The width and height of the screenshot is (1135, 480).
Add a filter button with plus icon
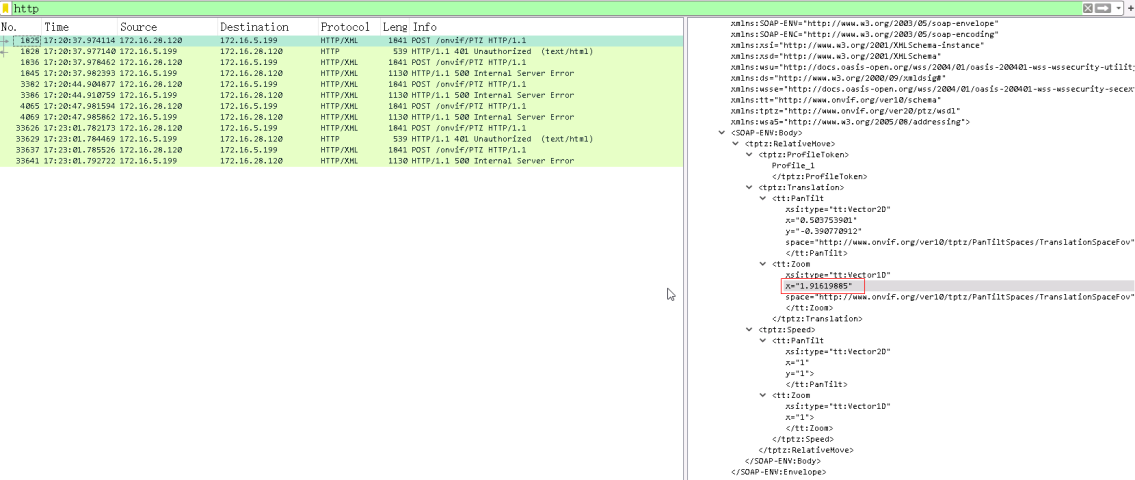pos(1129,8)
